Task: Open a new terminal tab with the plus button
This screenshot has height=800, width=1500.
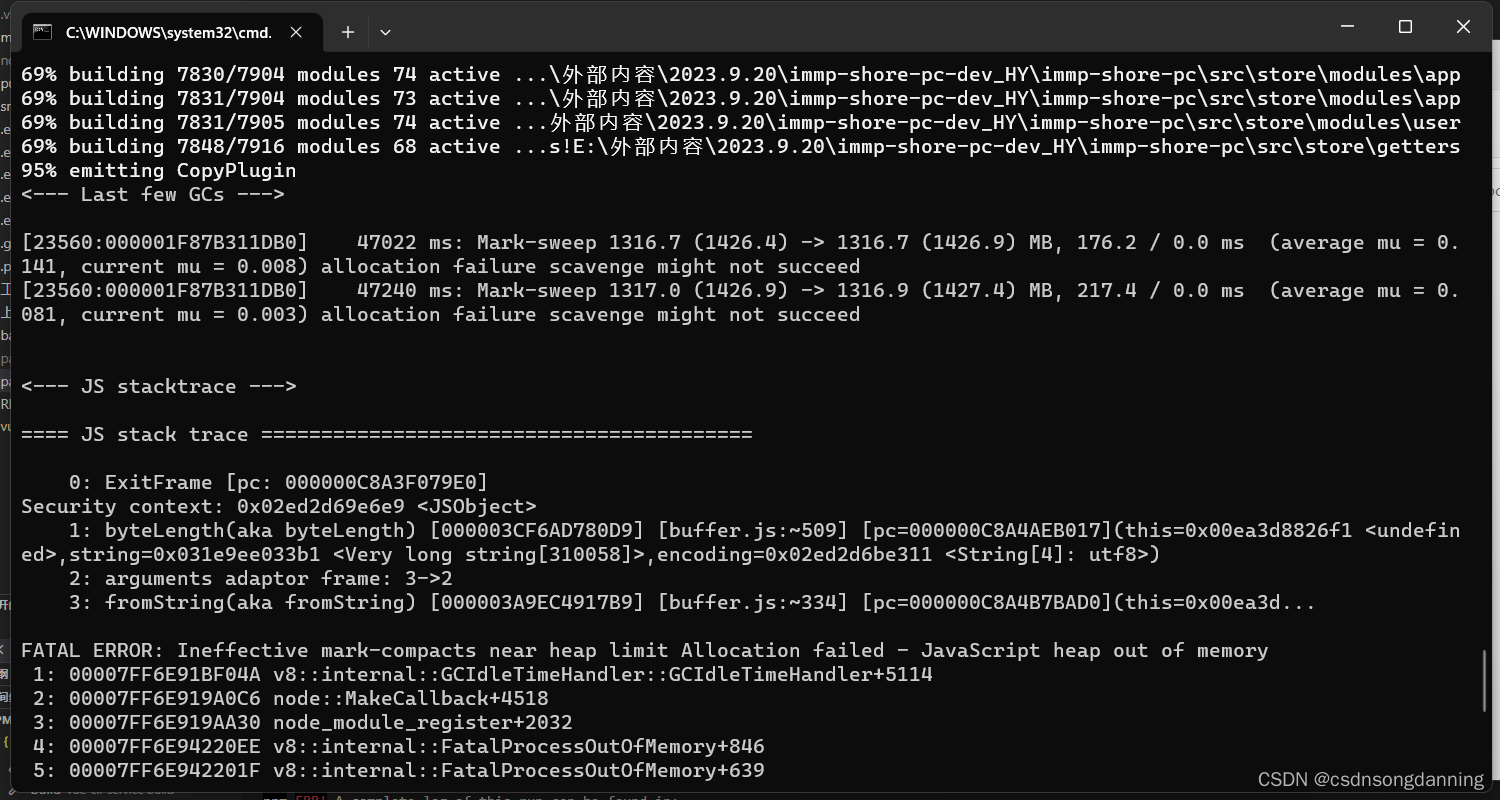Action: [x=348, y=32]
